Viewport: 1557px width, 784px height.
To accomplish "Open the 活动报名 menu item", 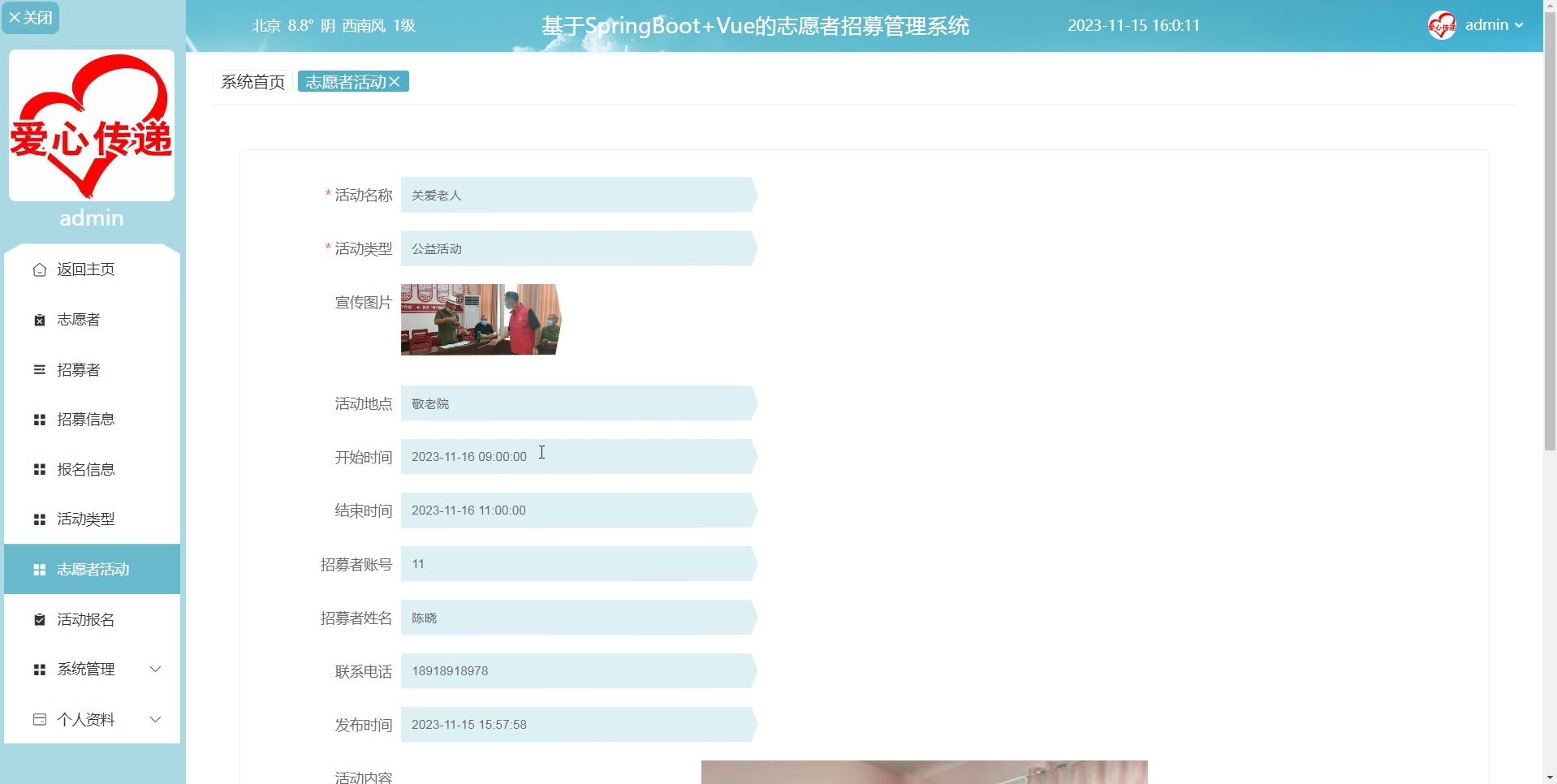I will click(92, 620).
